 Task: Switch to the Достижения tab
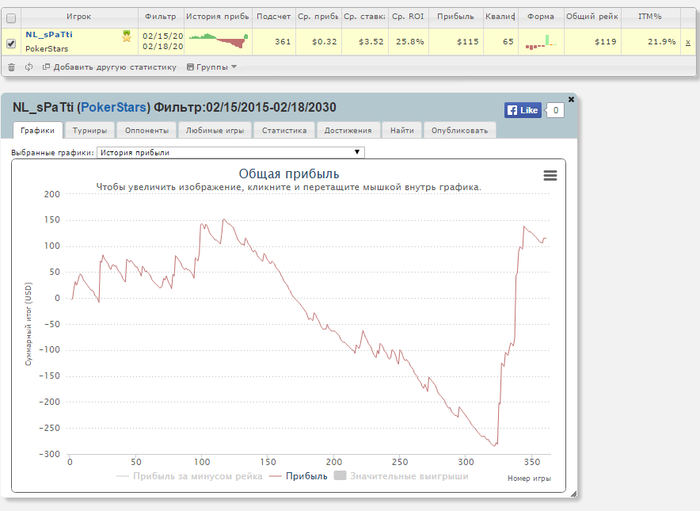[348, 130]
